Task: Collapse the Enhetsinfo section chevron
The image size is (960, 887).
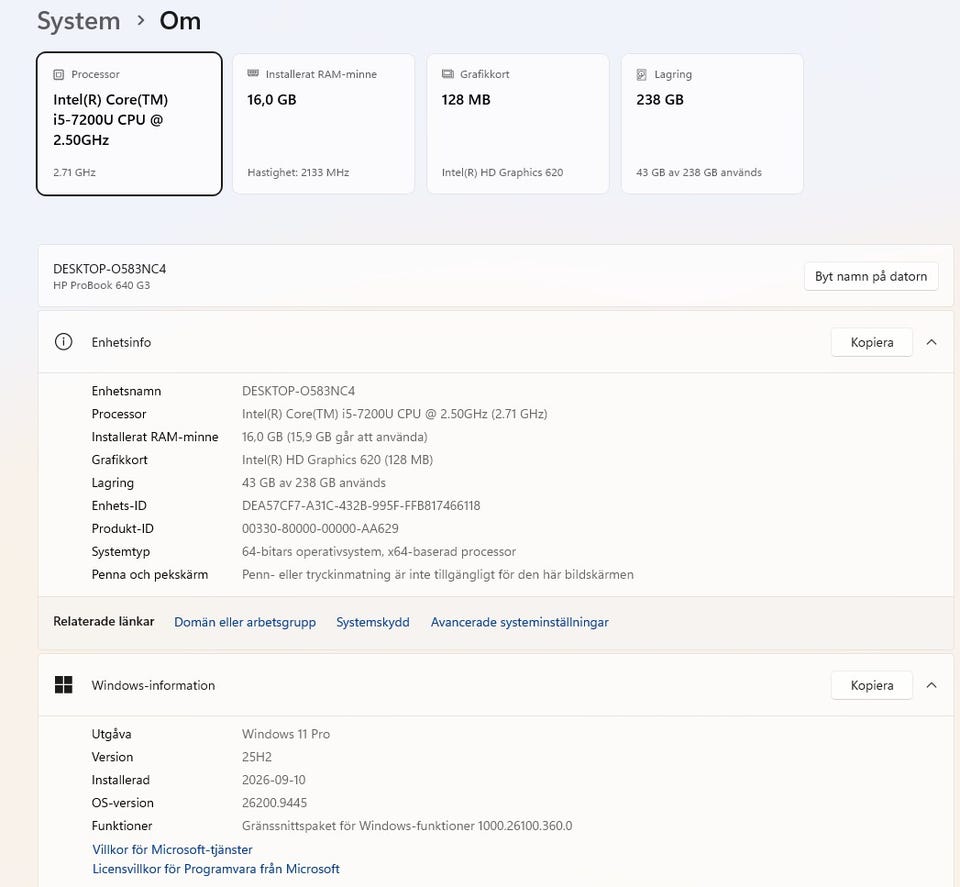Action: (931, 342)
